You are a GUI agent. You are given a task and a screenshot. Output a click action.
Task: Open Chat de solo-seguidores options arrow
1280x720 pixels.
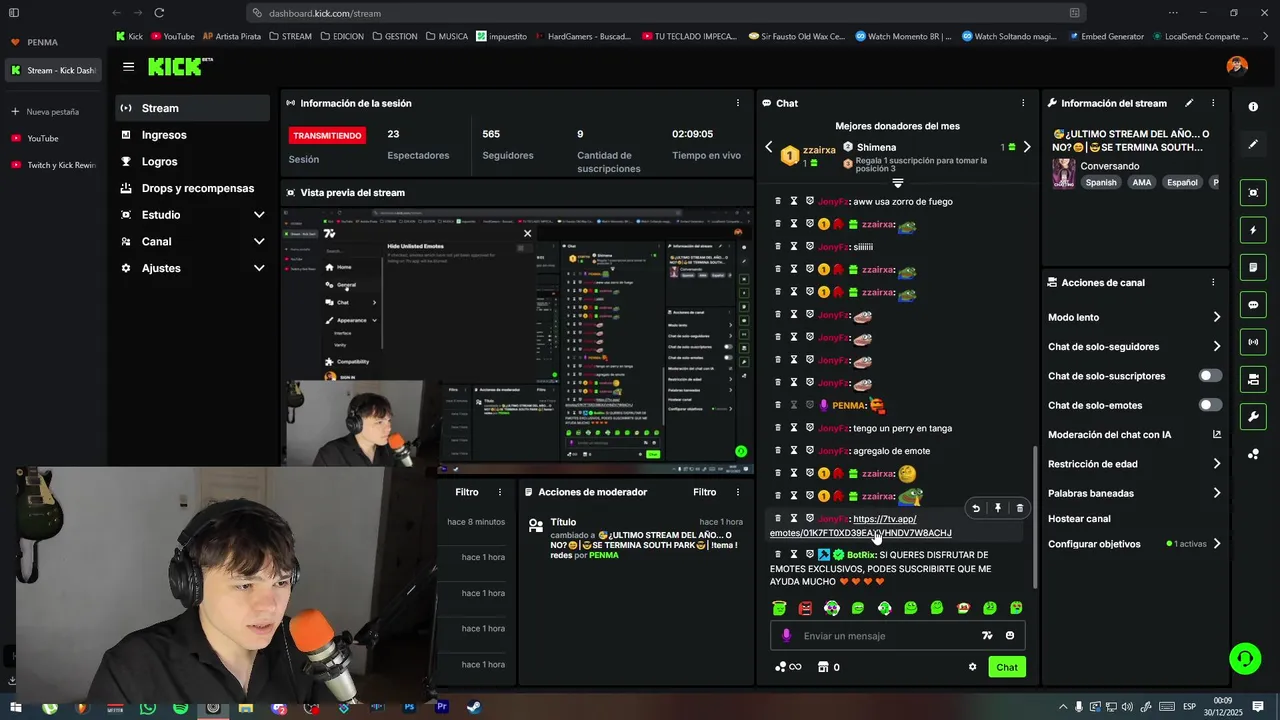pos(1217,347)
